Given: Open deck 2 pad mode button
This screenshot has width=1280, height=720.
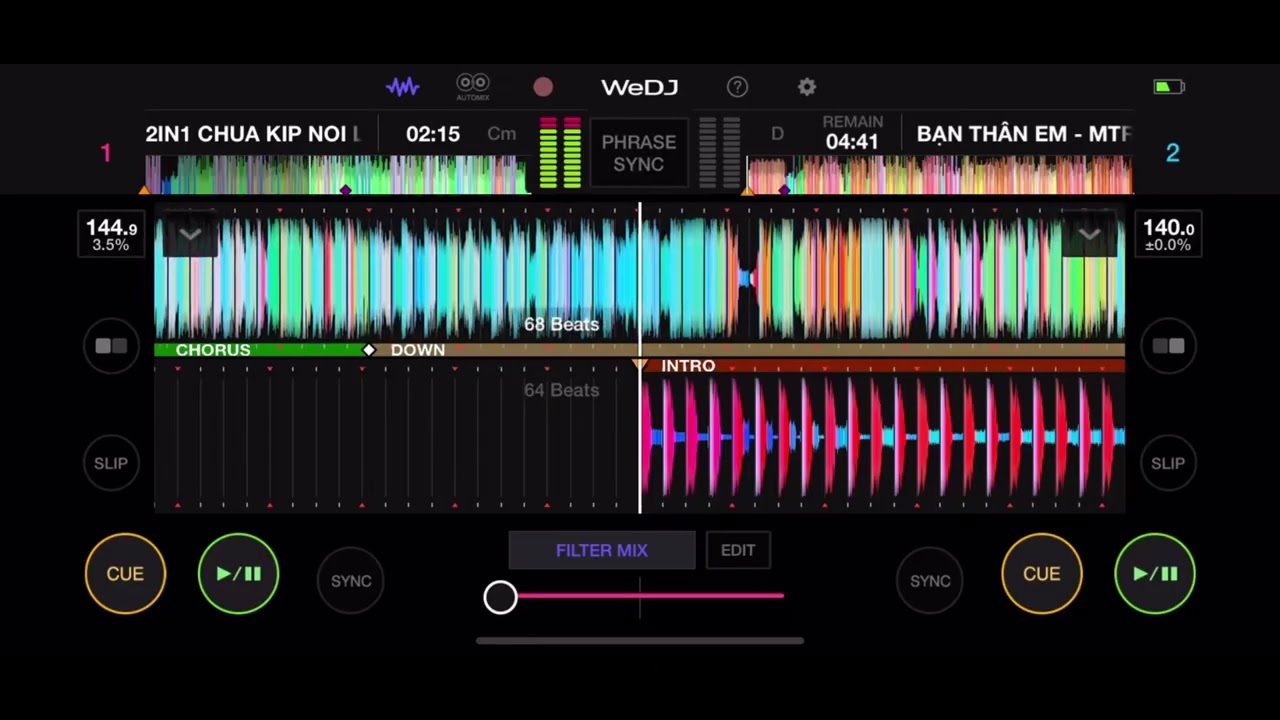Looking at the screenshot, I should [1168, 346].
